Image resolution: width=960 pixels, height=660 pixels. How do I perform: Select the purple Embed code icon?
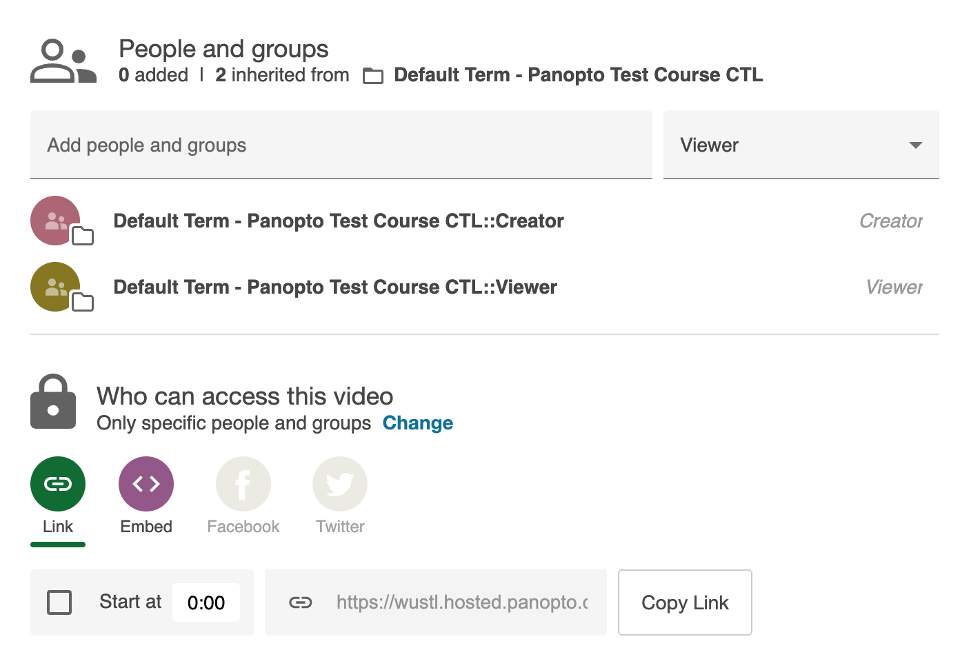coord(146,484)
